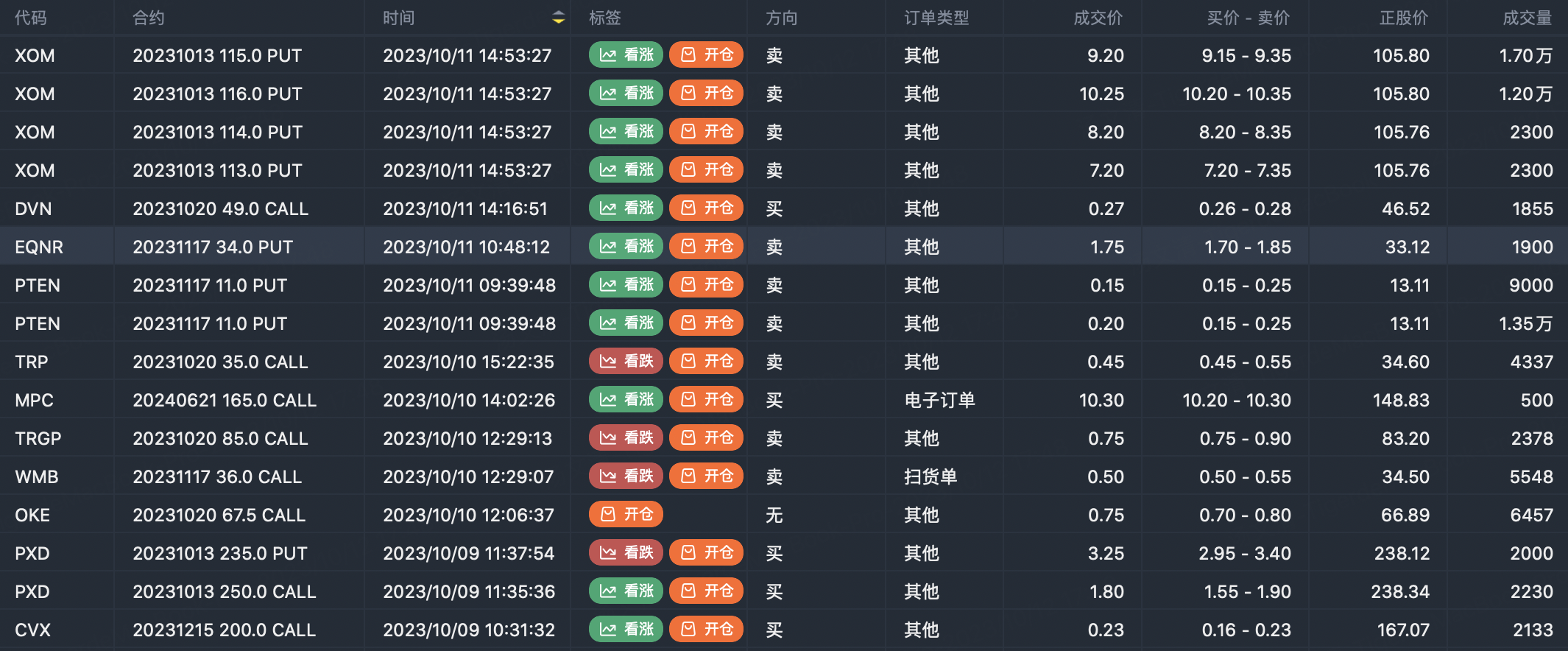The height and width of the screenshot is (651, 1568).
Task: Click 看涨 tag on XOM 115.0 PUT row
Action: click(626, 54)
